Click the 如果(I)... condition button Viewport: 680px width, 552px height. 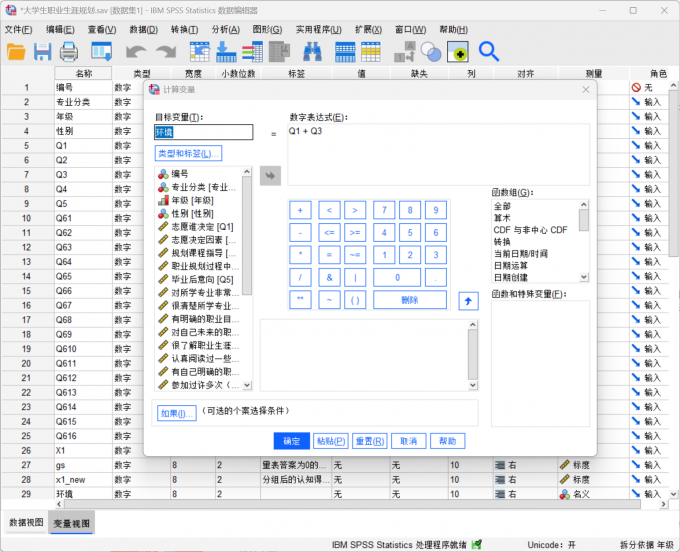(177, 413)
